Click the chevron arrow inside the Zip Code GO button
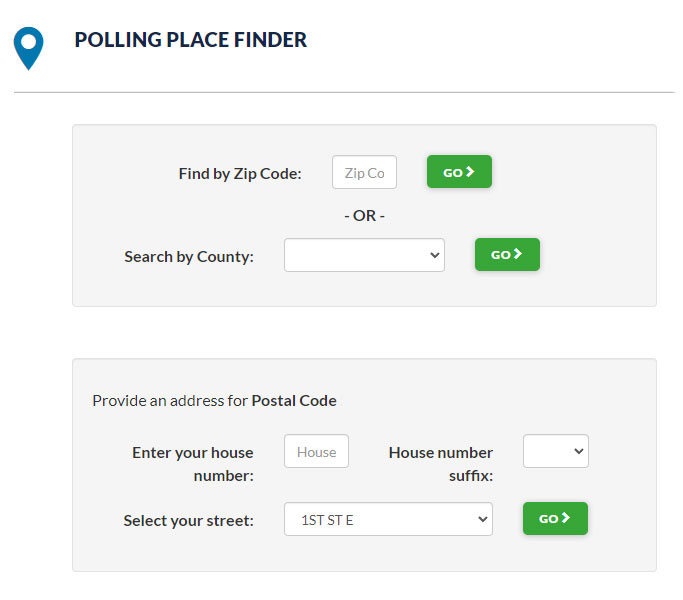This screenshot has height=600, width=683. click(470, 172)
